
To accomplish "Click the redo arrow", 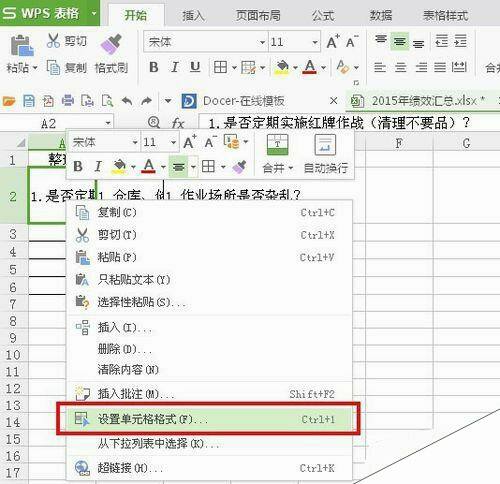I will [146, 101].
